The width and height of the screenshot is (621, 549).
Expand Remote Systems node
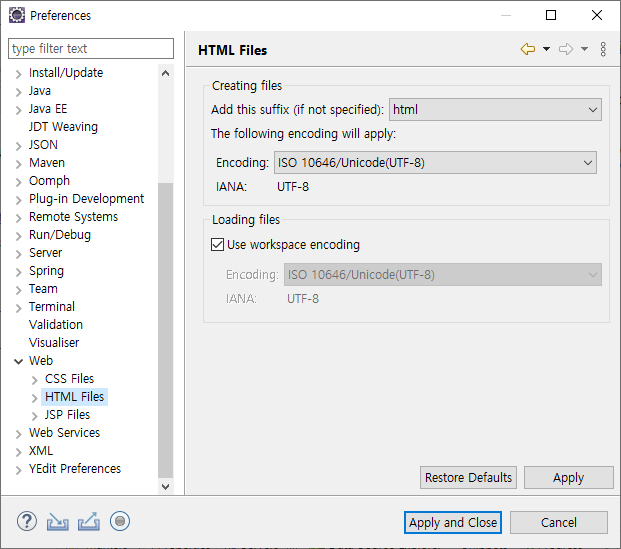tap(18, 218)
